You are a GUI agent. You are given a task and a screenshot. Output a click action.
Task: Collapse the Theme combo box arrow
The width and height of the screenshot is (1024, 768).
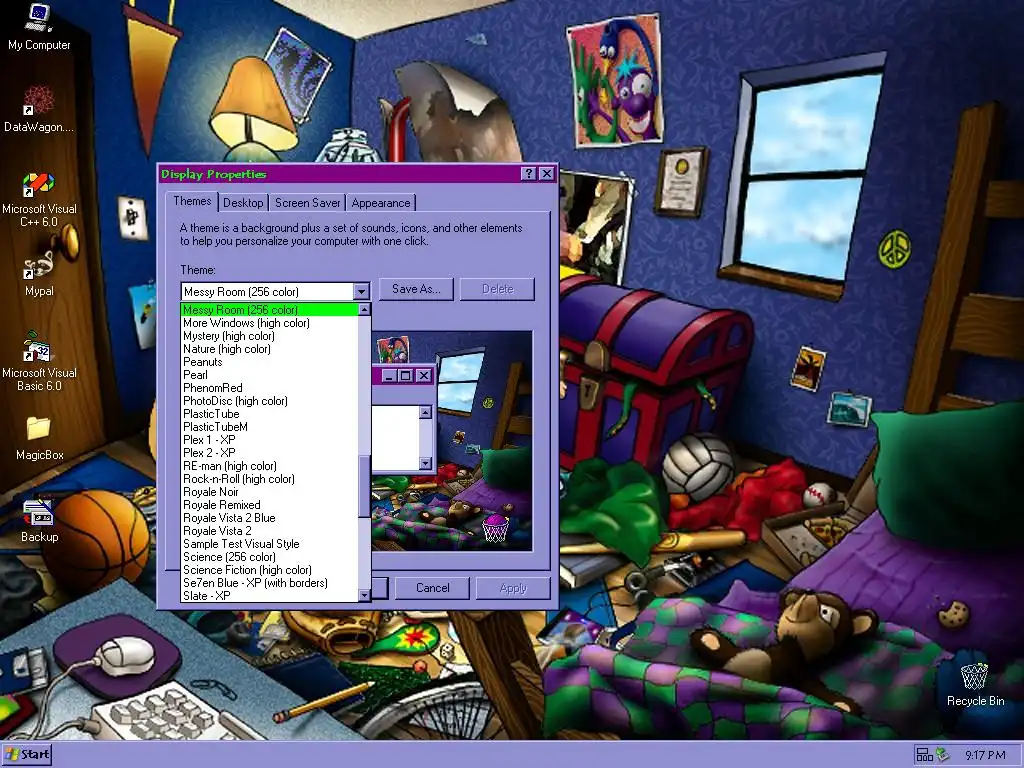coord(361,291)
